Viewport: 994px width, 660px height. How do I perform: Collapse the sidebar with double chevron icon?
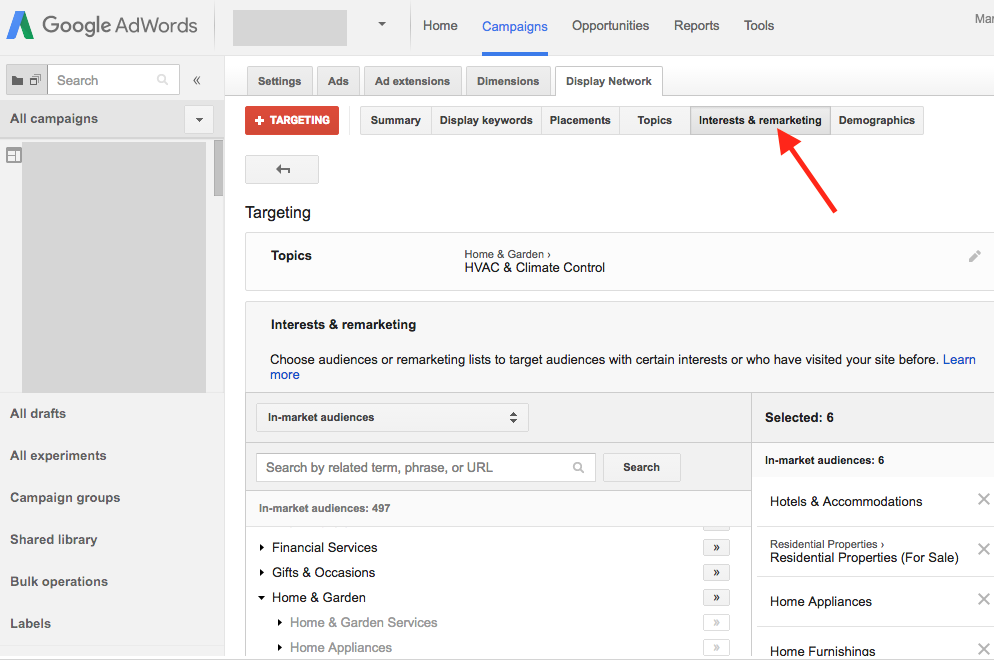point(197,80)
